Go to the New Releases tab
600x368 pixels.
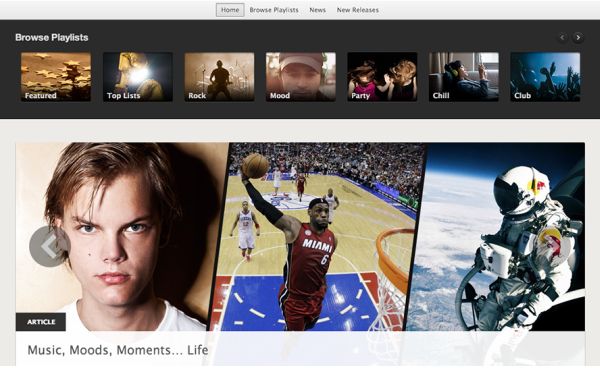tap(357, 10)
